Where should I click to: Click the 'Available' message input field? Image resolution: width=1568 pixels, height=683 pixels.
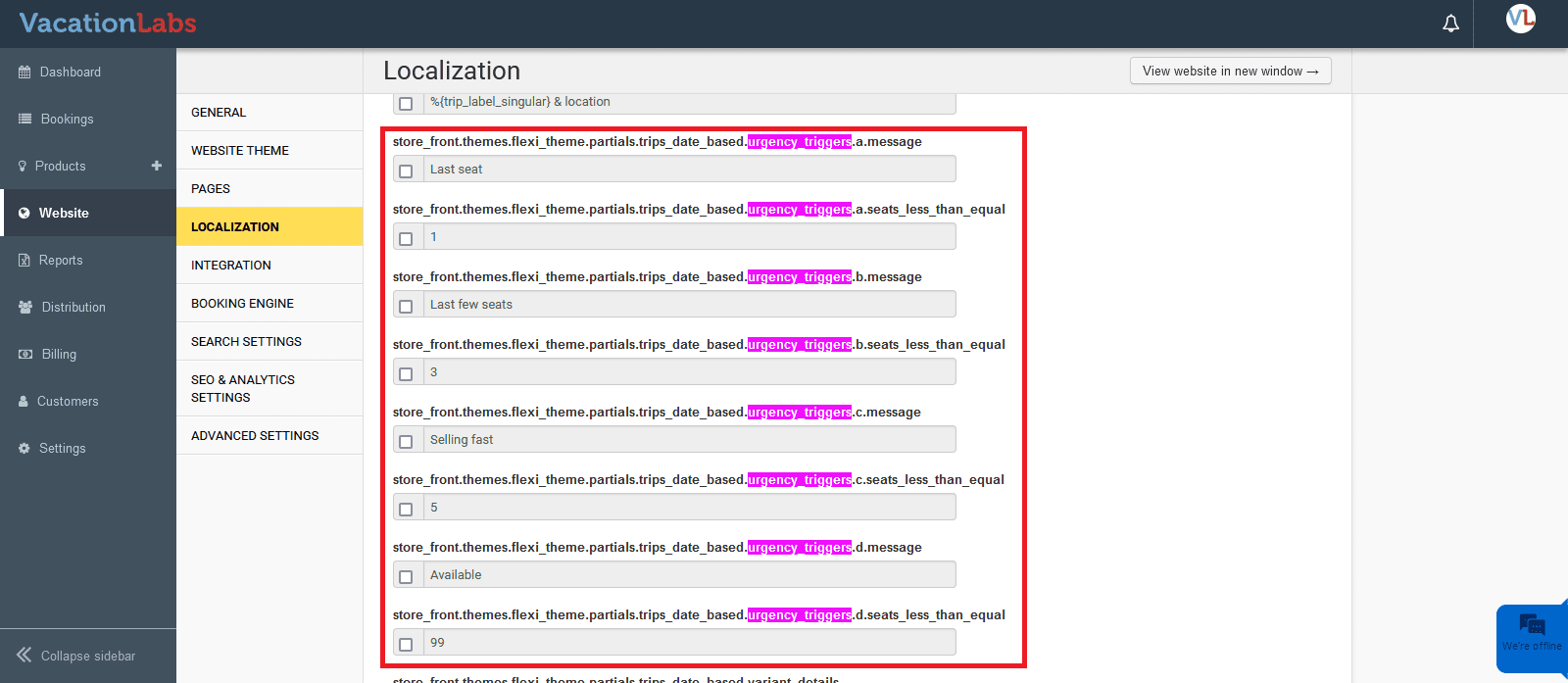(689, 575)
